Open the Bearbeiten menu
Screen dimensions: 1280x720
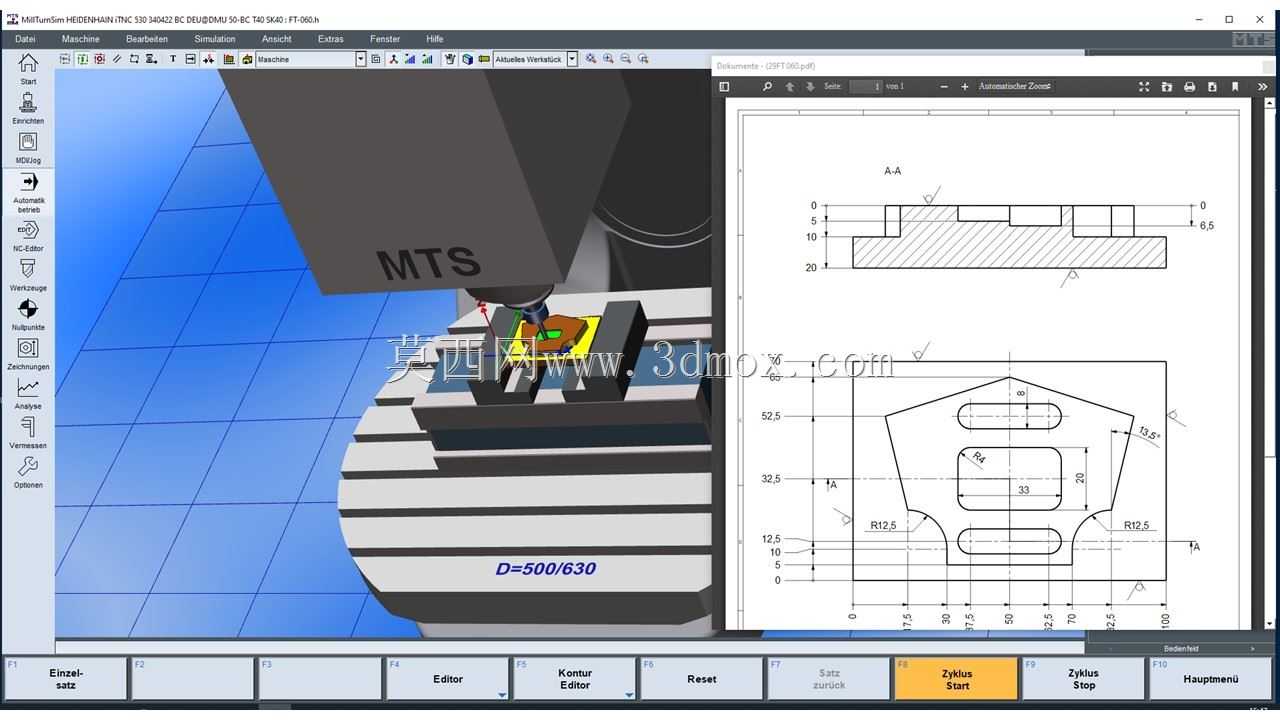[146, 39]
